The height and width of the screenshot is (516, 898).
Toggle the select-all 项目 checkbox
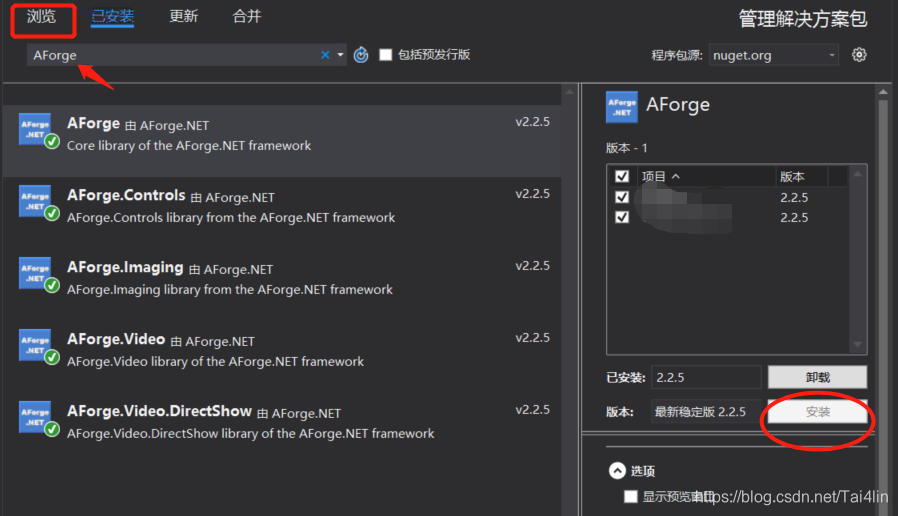(622, 176)
